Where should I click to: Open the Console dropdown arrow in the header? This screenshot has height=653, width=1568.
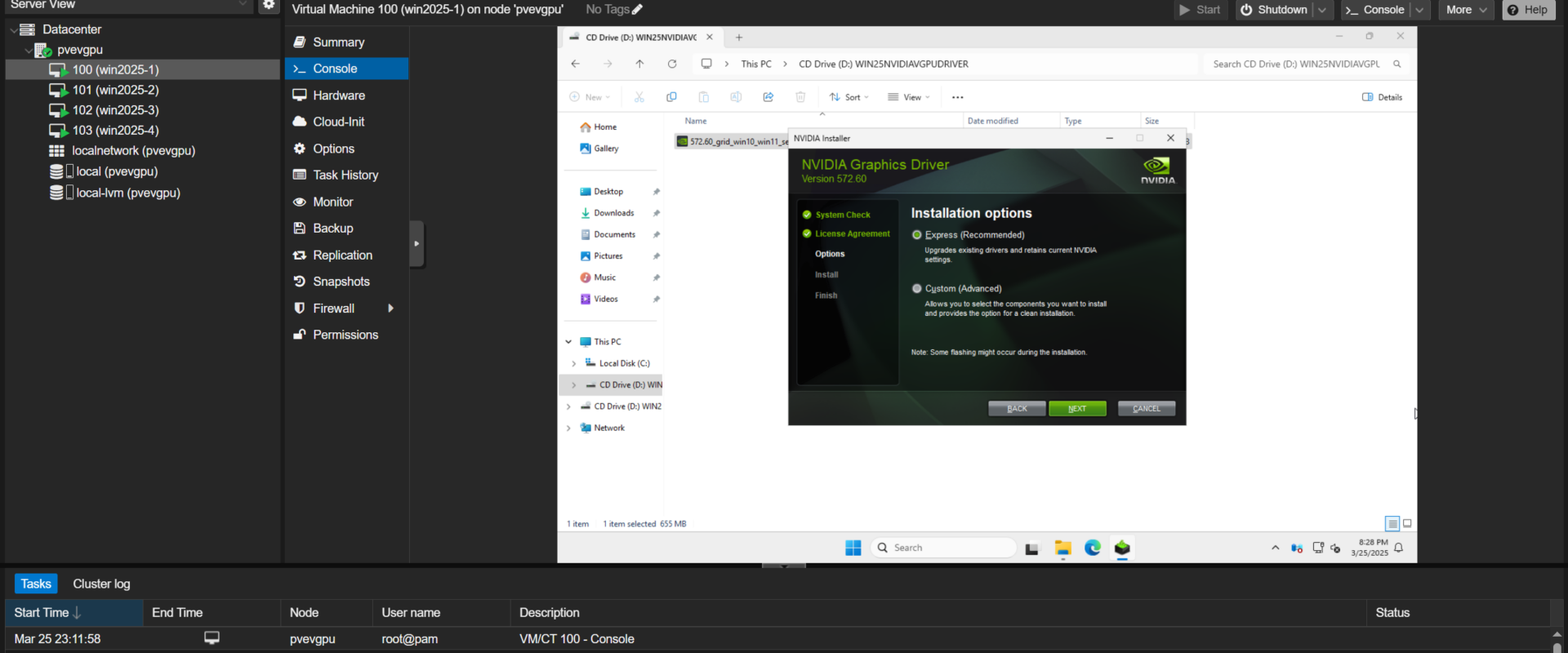click(x=1419, y=10)
